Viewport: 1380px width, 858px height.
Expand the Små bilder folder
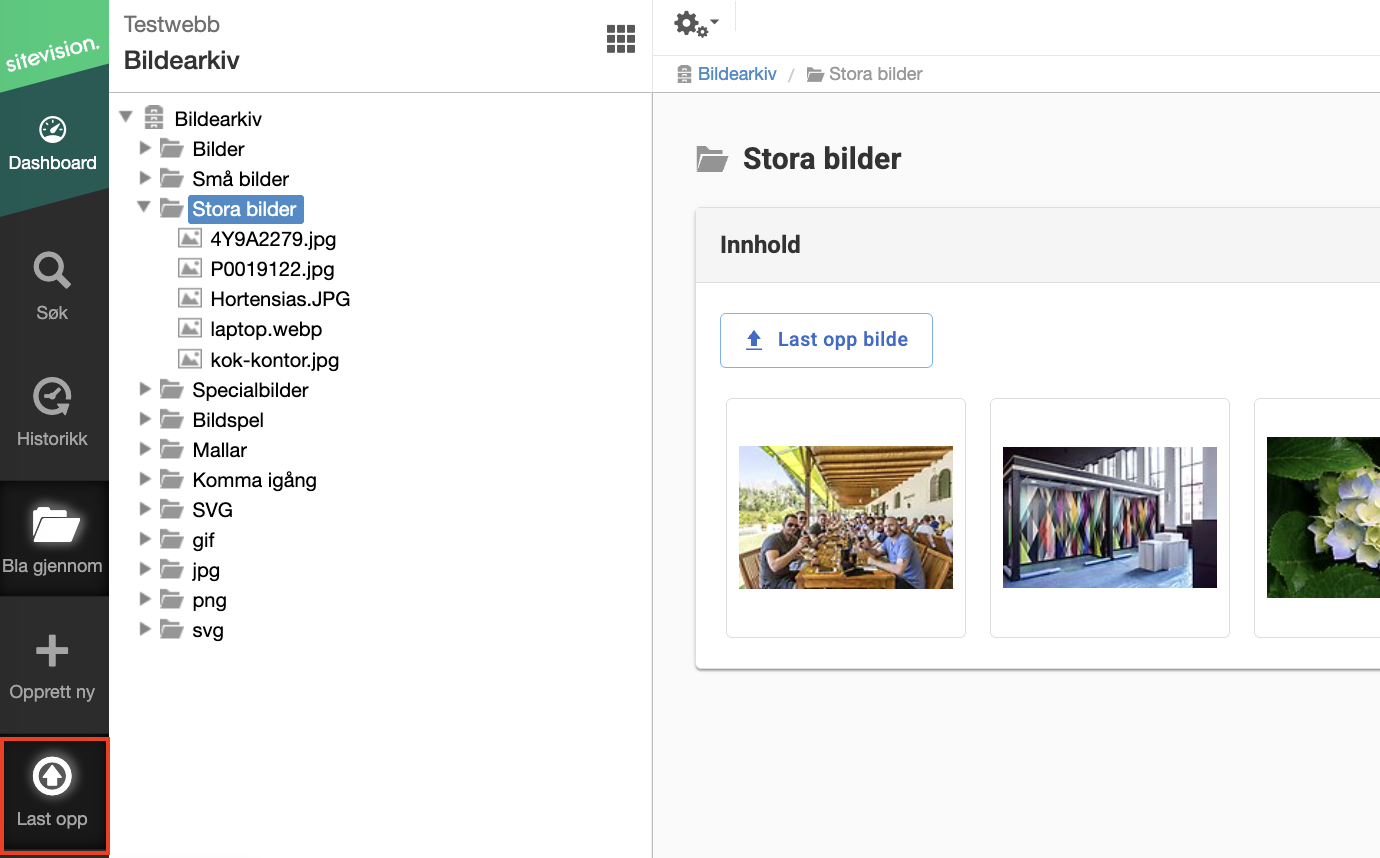[145, 178]
